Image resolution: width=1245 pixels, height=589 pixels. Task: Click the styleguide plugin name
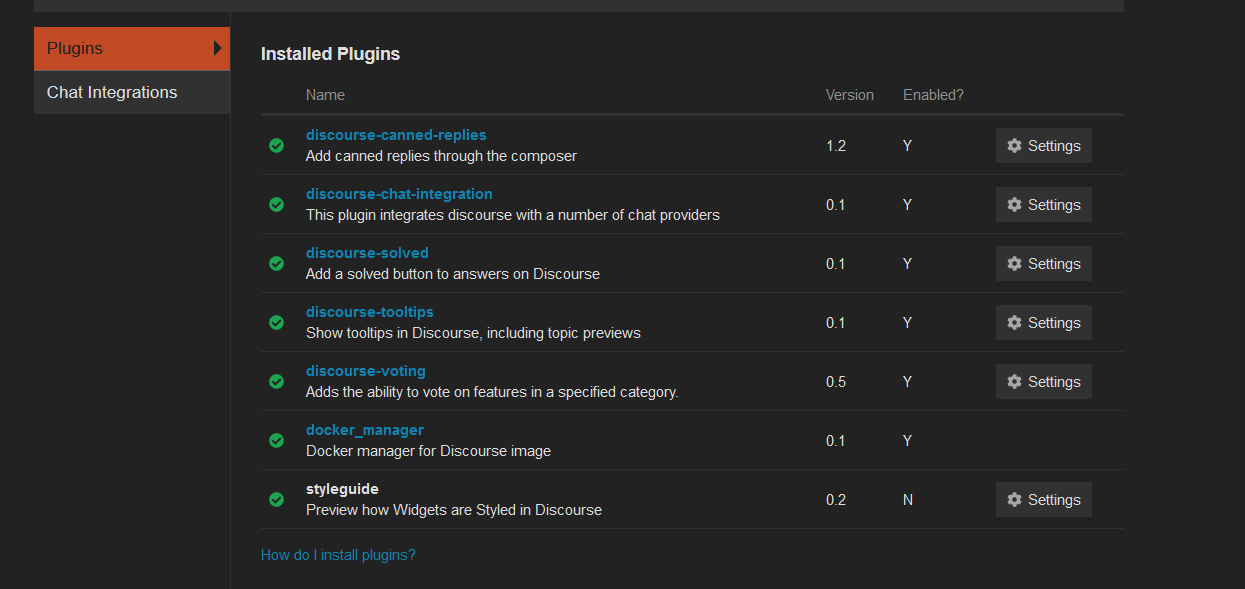[342, 489]
